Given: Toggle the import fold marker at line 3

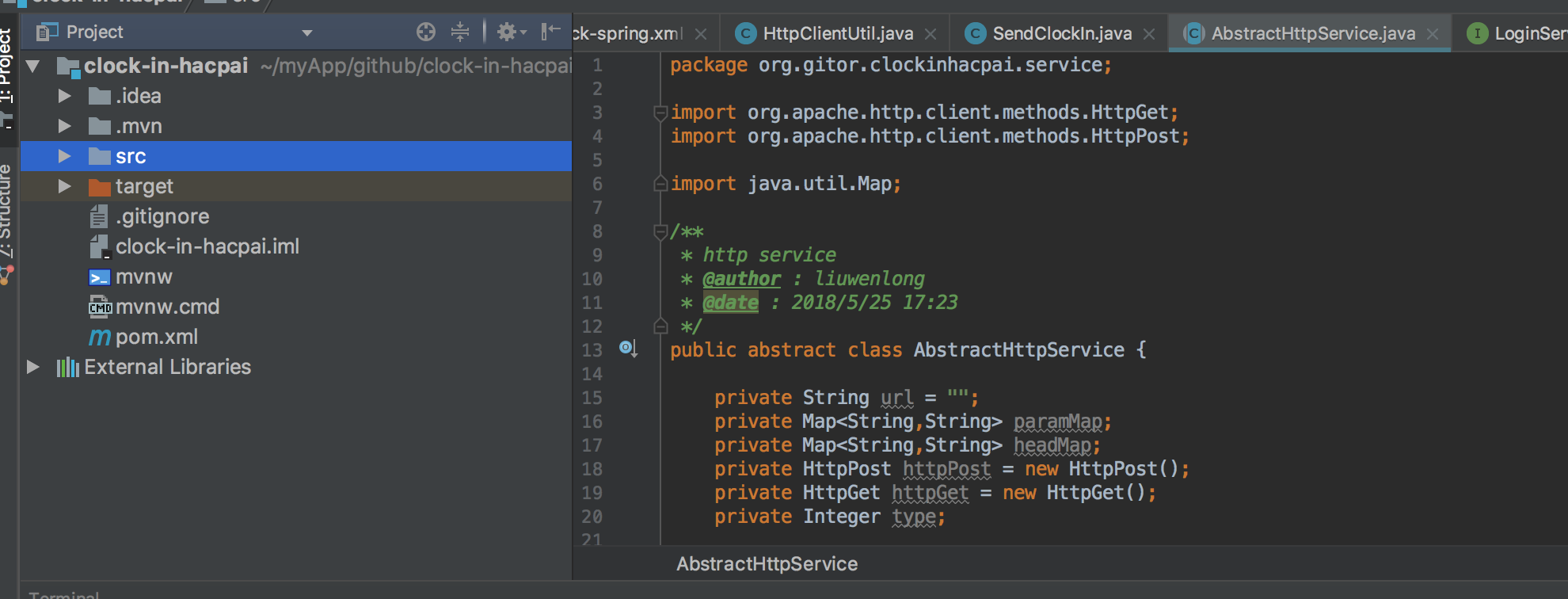Looking at the screenshot, I should 660,113.
